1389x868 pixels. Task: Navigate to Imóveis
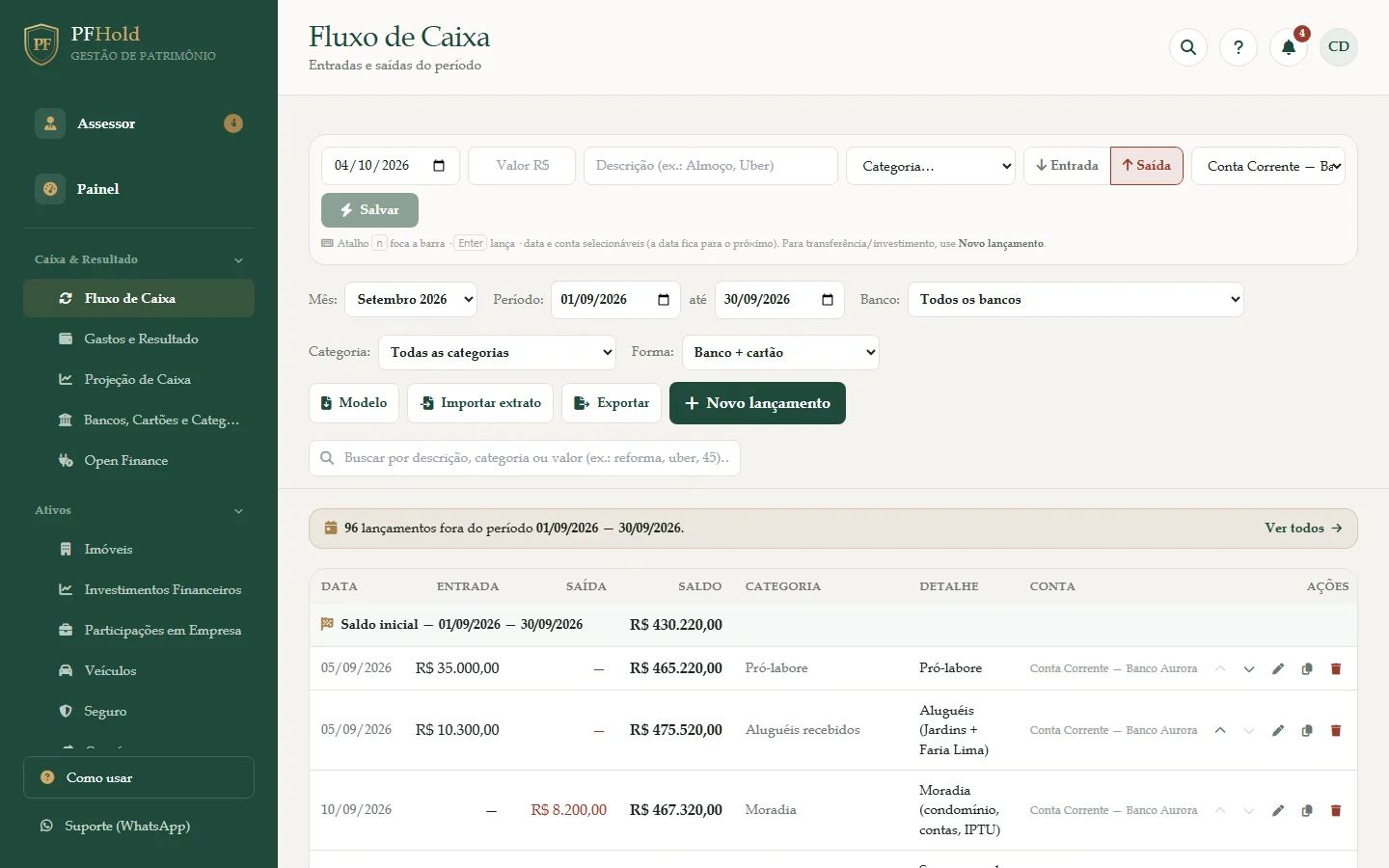tap(139, 550)
